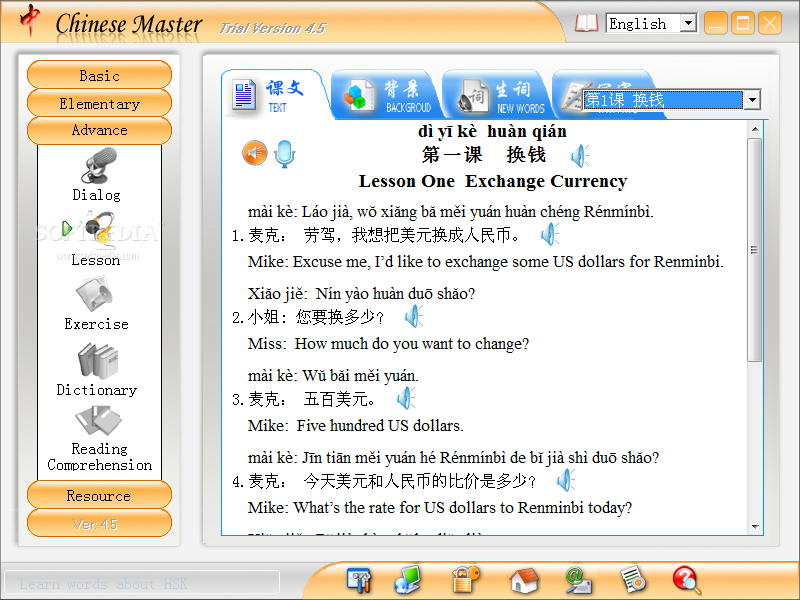Image resolution: width=800 pixels, height=600 pixels.
Task: Play audio for sentence 4 今天美元
Action: coord(565,480)
